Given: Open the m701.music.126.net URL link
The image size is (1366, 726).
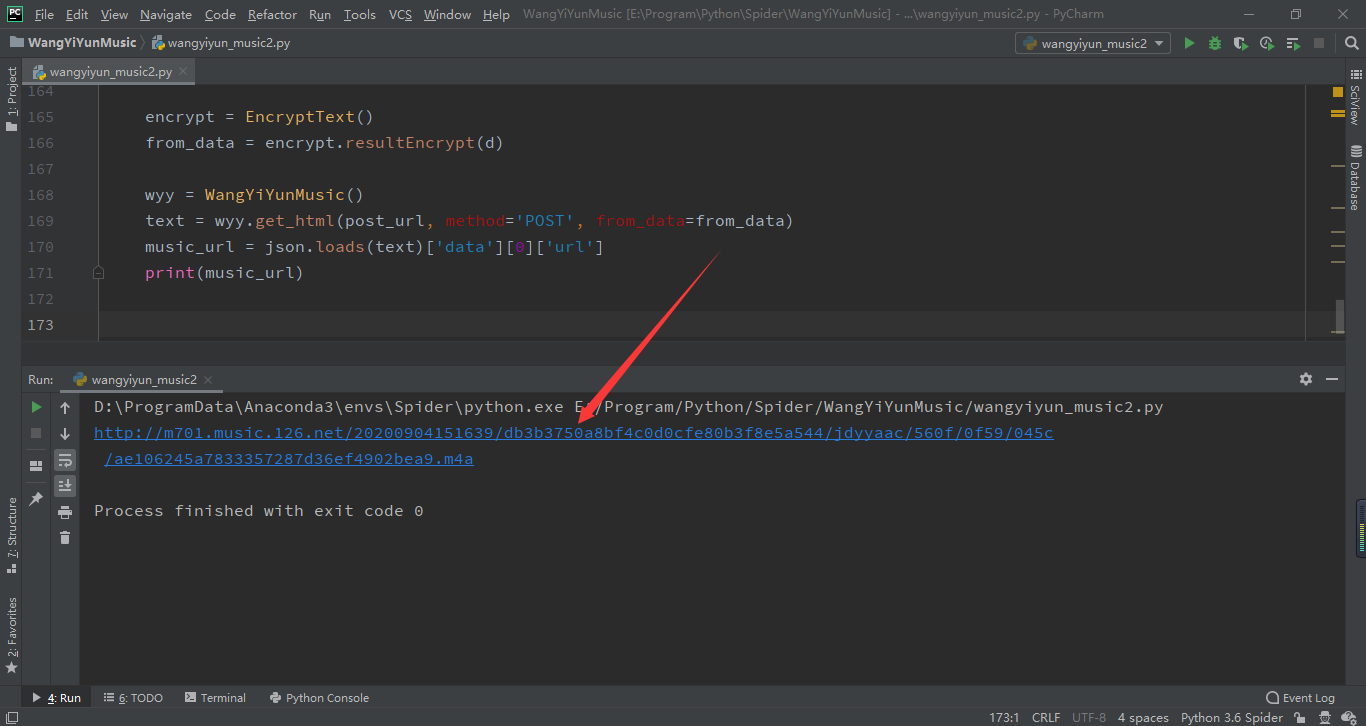Looking at the screenshot, I should click(573, 433).
